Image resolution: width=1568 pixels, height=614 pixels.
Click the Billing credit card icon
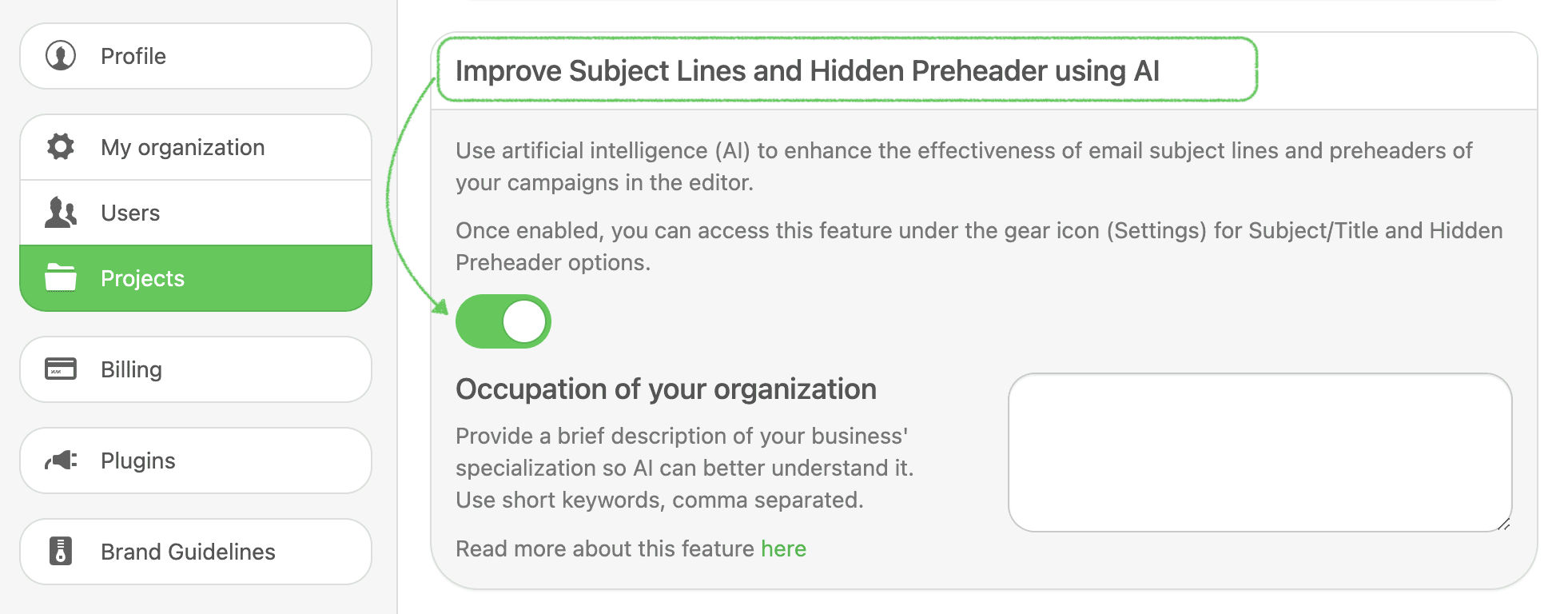click(60, 369)
